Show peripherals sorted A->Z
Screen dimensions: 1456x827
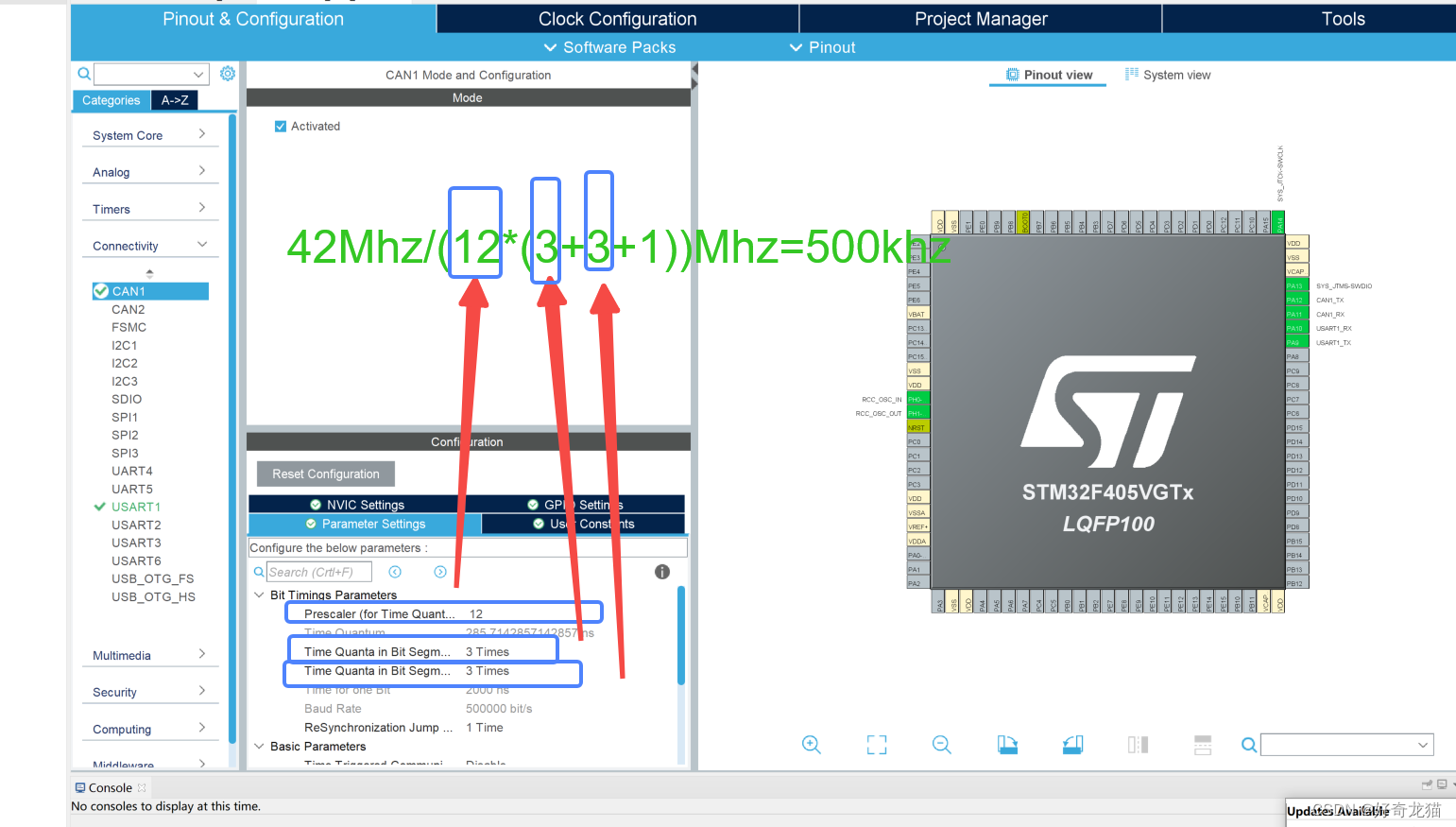(175, 100)
